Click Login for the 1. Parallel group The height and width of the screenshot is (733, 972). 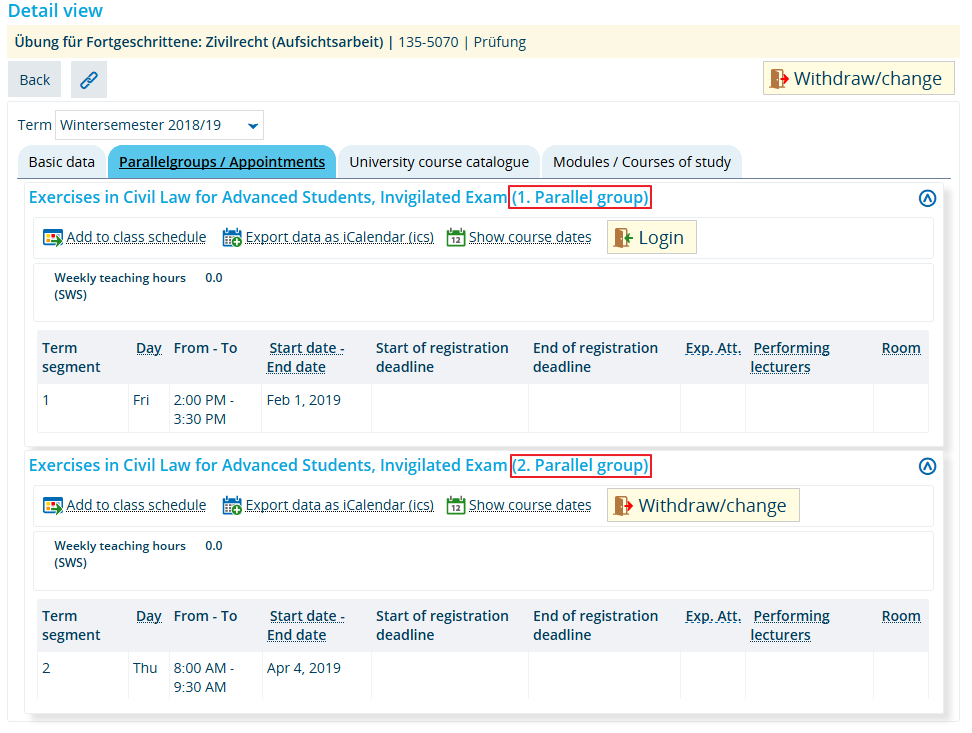click(652, 238)
